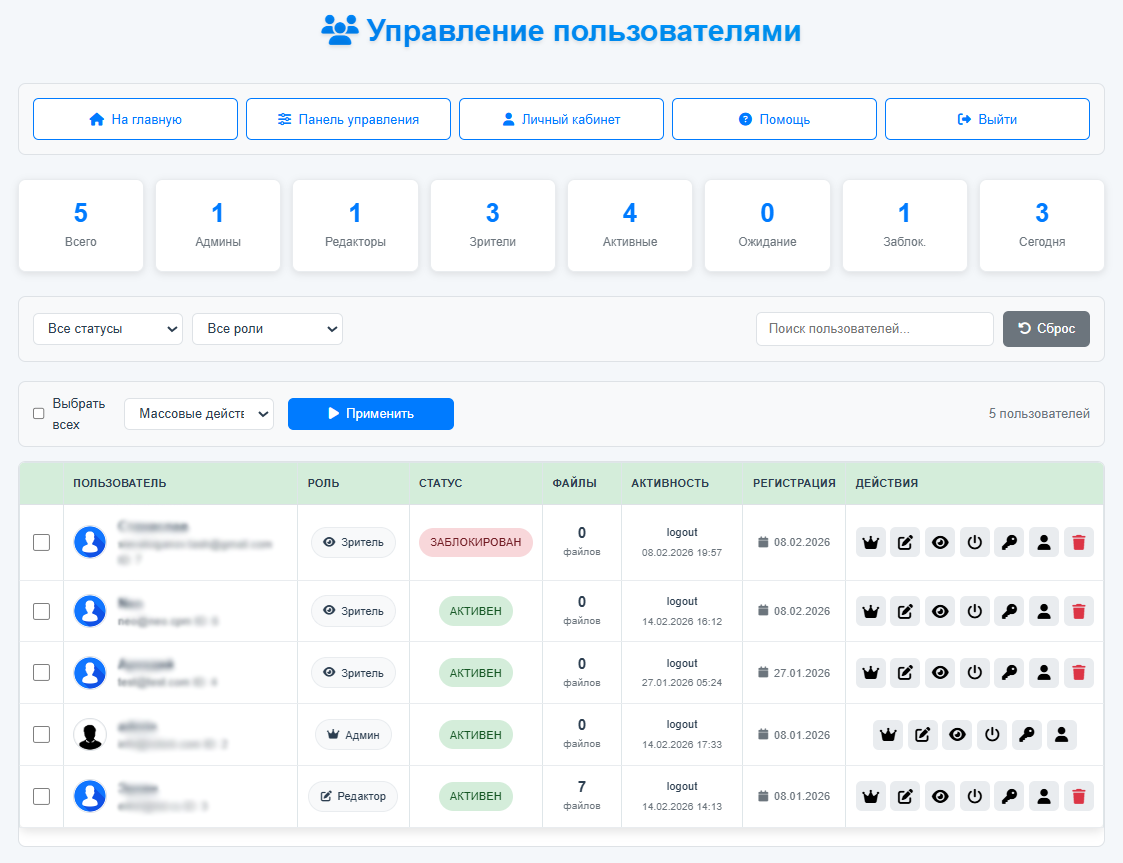Open the Массовые действия dropdown
Screen dimensions: 1123x863
coord(198,413)
